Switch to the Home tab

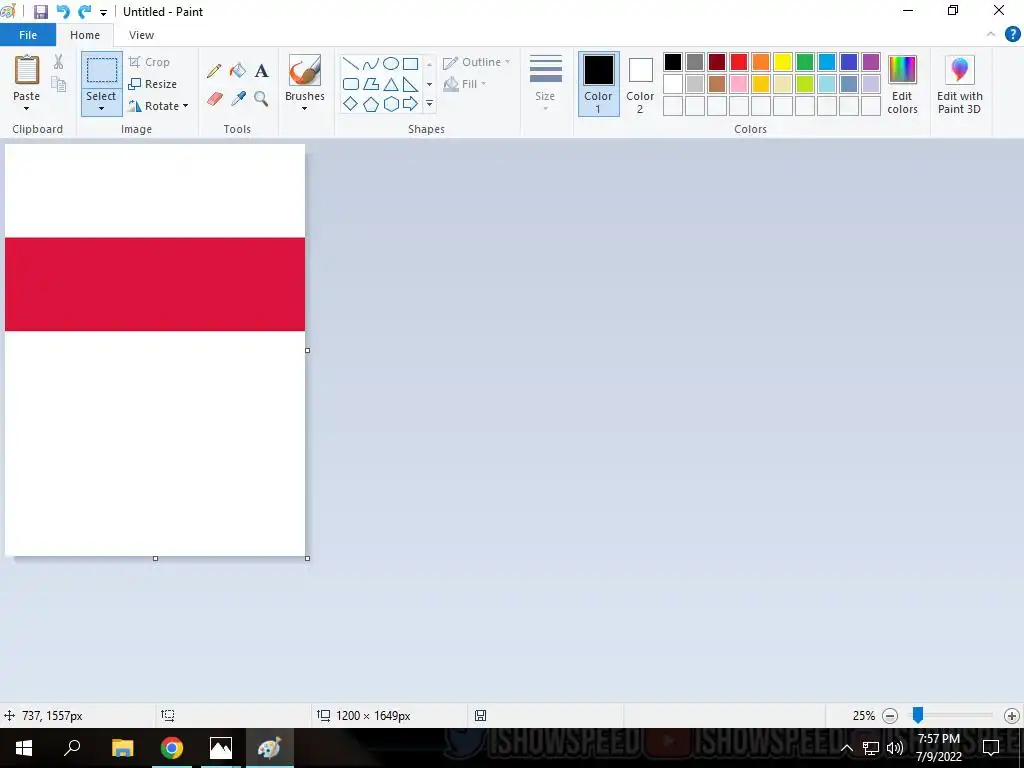(x=85, y=35)
